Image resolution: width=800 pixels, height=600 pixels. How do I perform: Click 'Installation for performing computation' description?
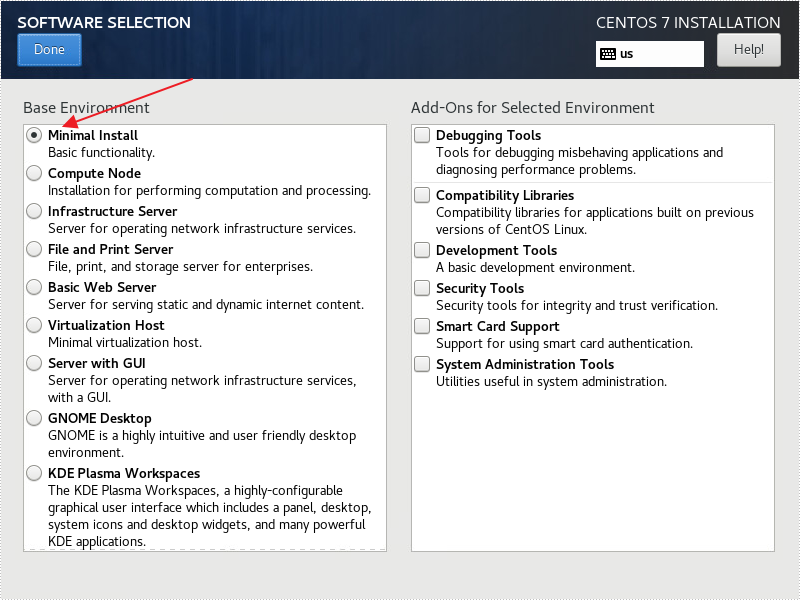[209, 191]
